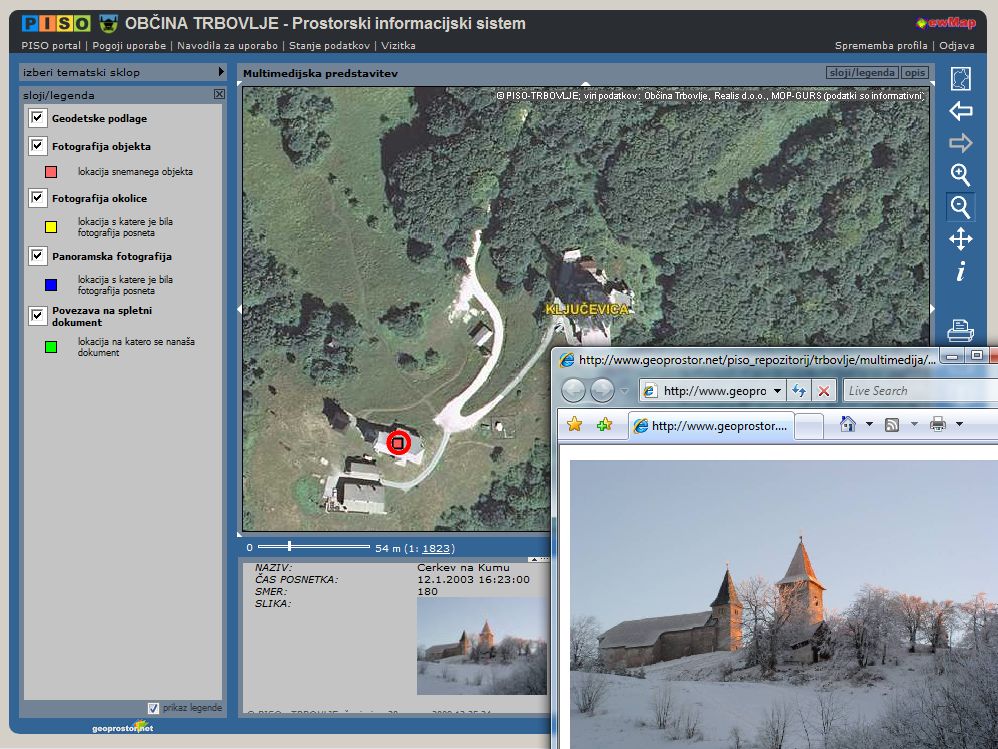Go to previous map view arrow
This screenshot has width=998, height=749.
(x=960, y=111)
